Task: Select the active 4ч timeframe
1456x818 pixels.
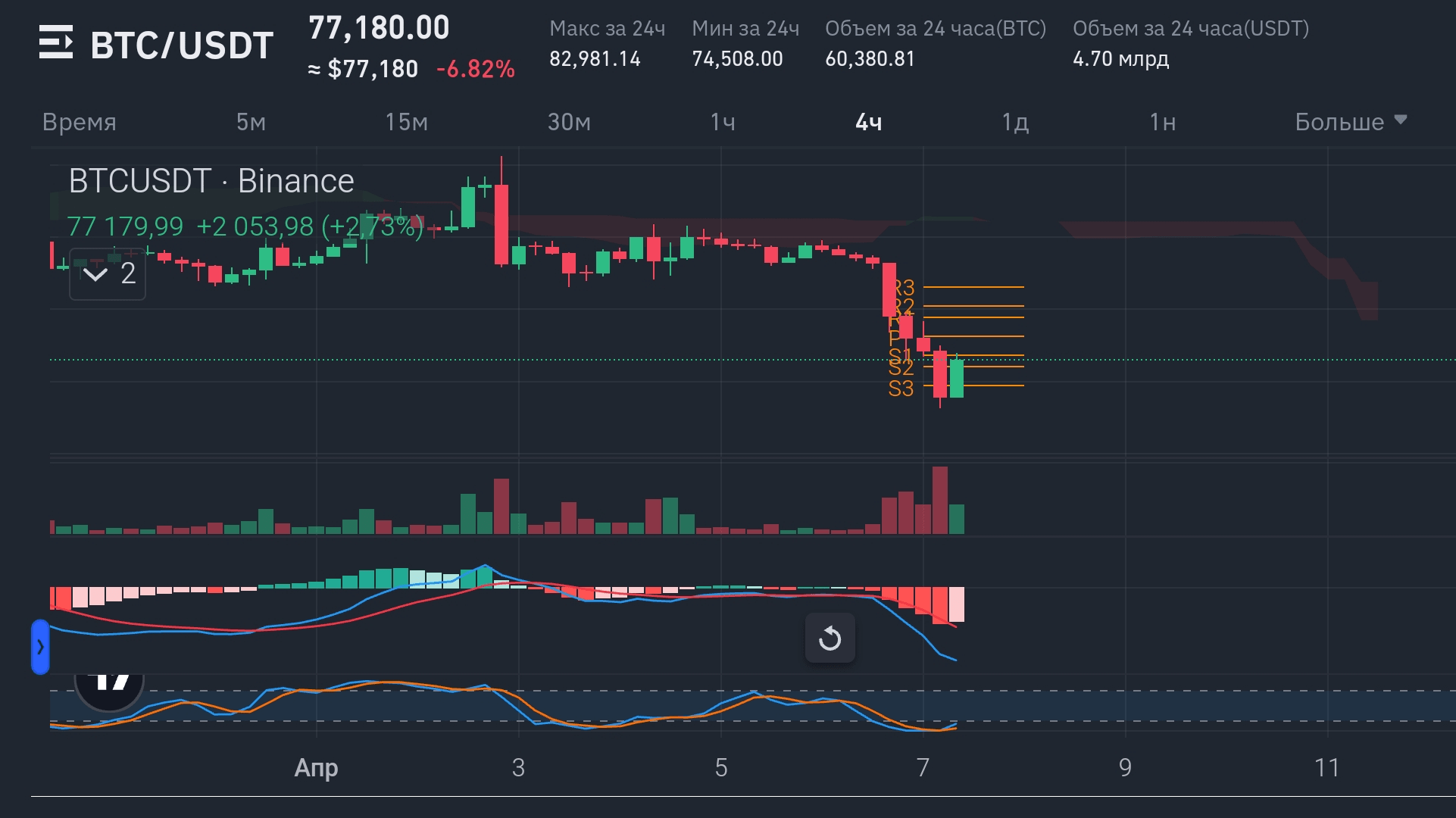Action: [x=868, y=122]
